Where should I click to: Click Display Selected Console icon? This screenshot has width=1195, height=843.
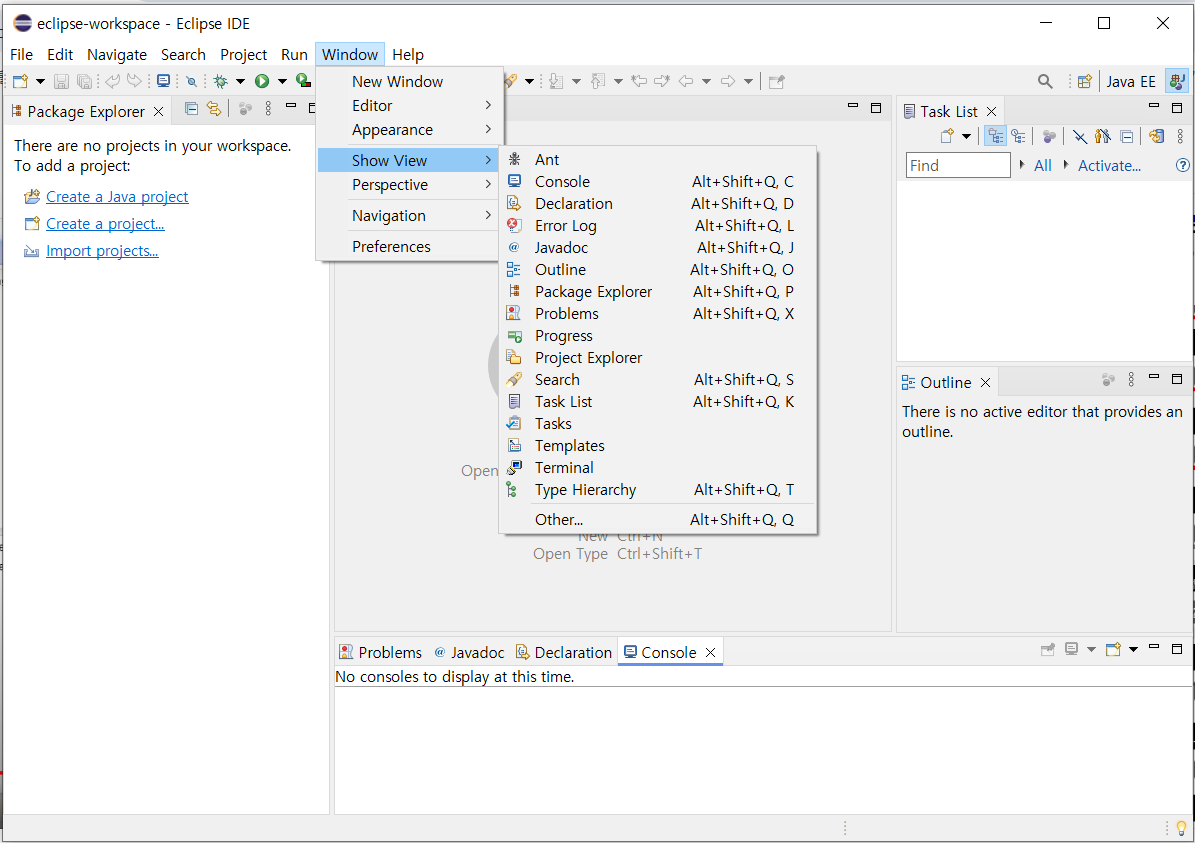(x=1072, y=649)
